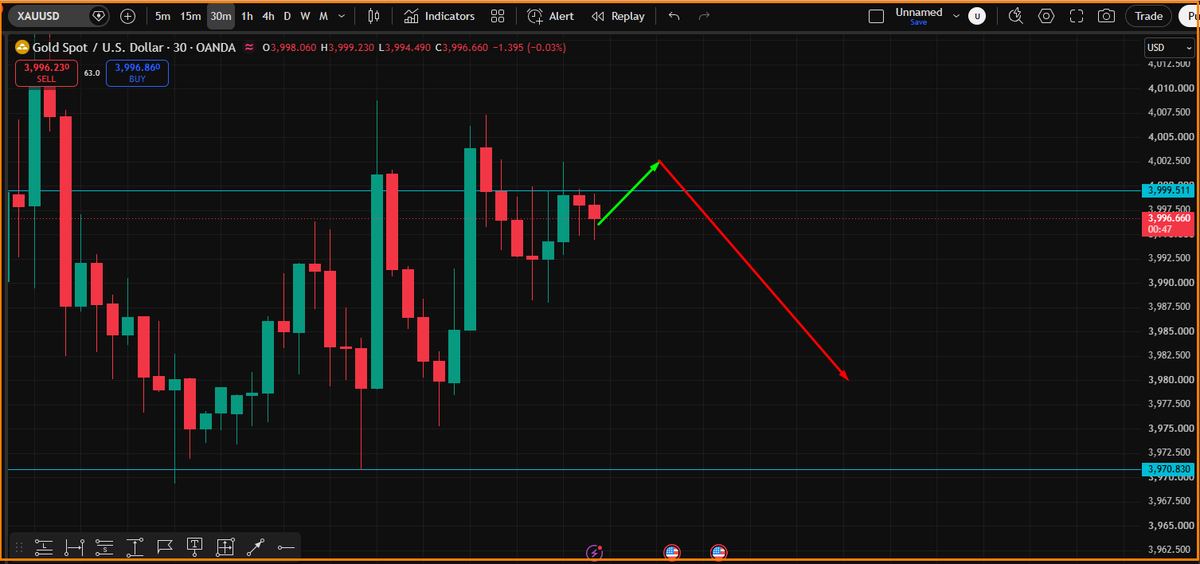The width and height of the screenshot is (1200, 564).
Task: Switch to the 1h timeframe
Action: pyautogui.click(x=247, y=16)
